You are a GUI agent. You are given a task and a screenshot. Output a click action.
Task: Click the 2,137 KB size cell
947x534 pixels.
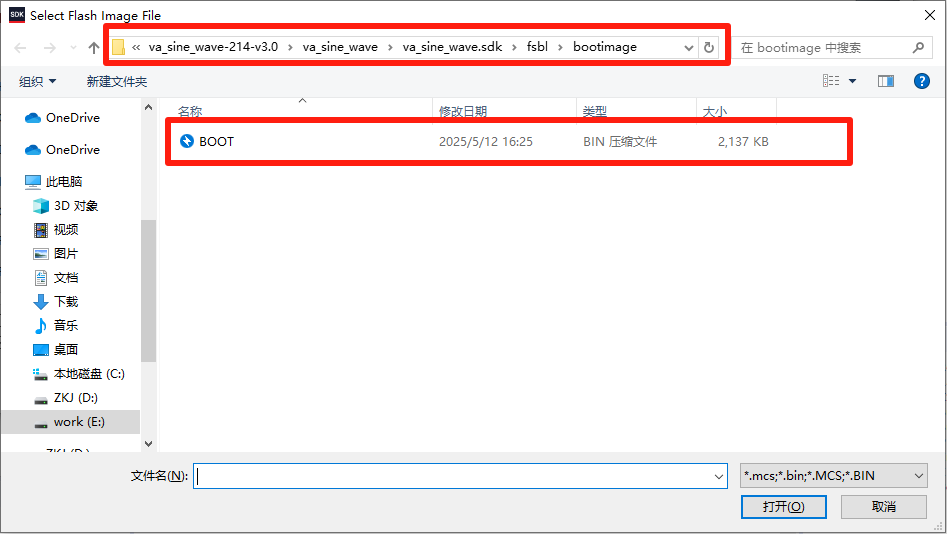pyautogui.click(x=743, y=141)
